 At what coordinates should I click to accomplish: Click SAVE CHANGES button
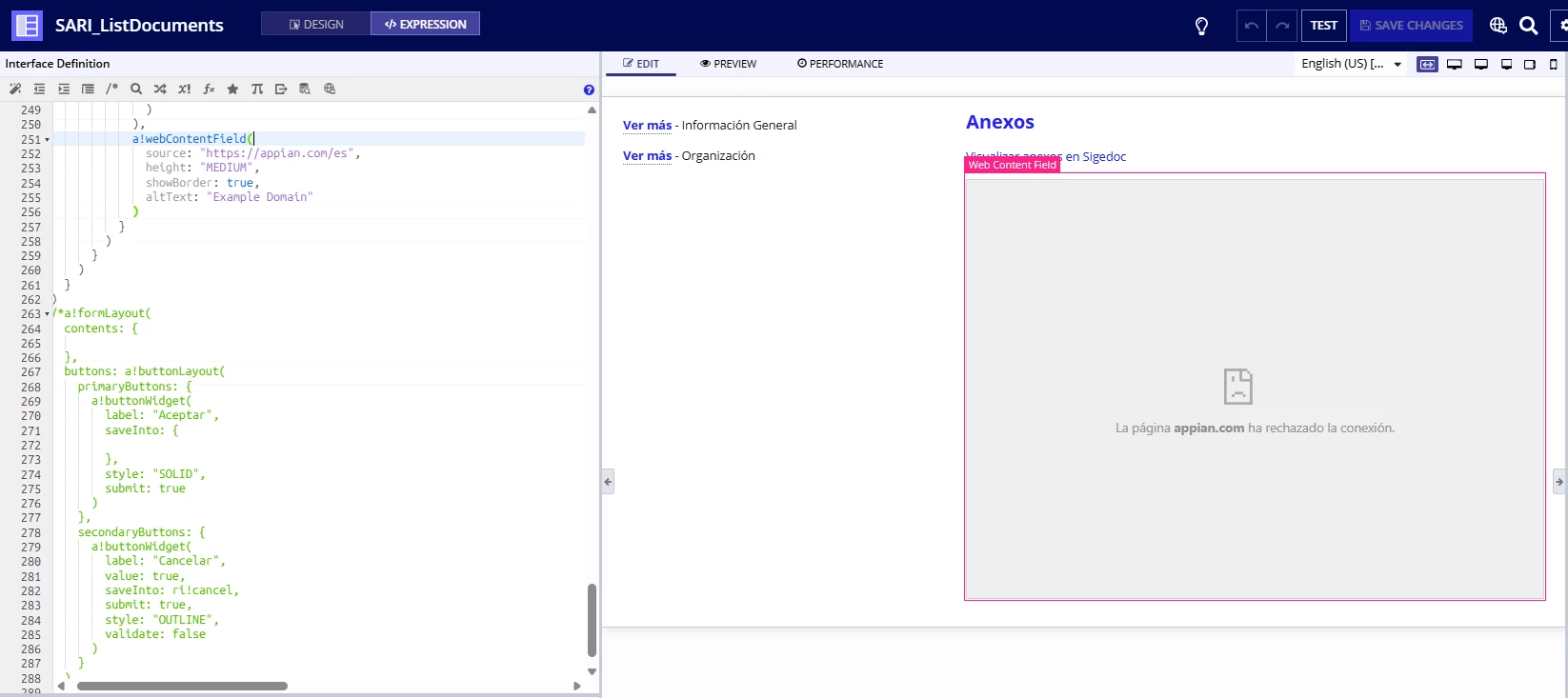1412,26
